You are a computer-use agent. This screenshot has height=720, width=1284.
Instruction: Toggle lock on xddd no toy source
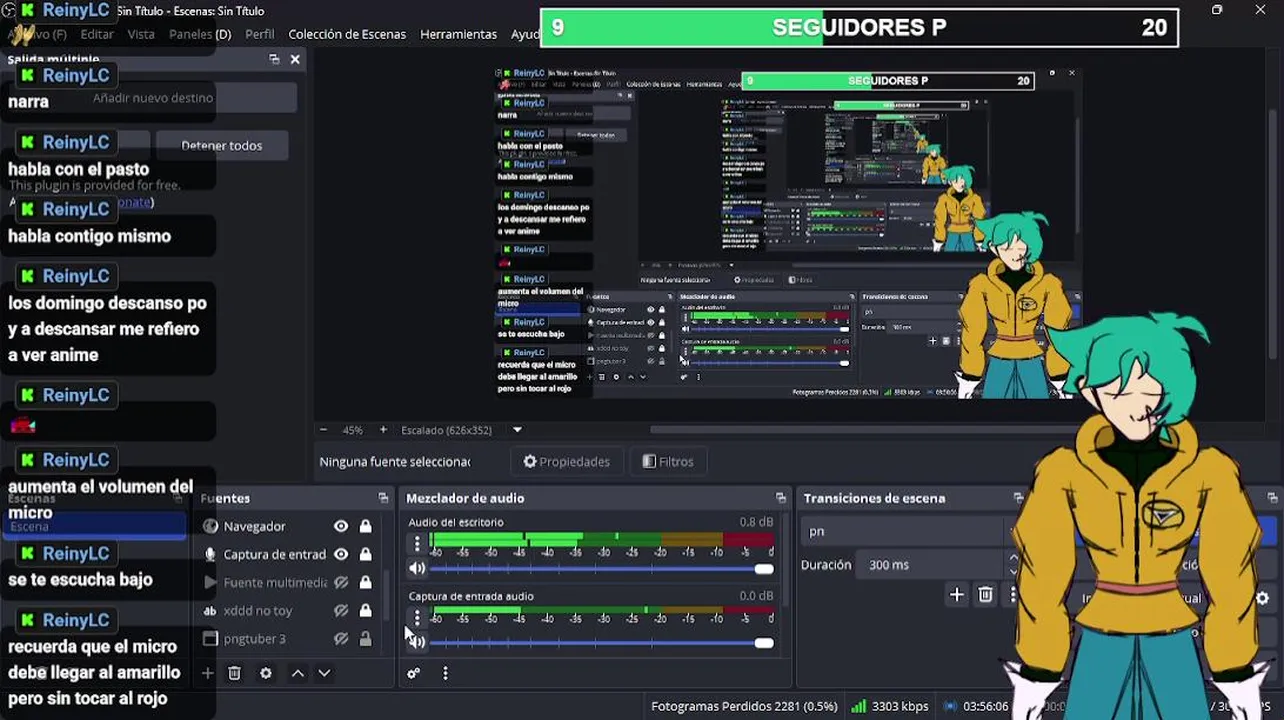[365, 610]
